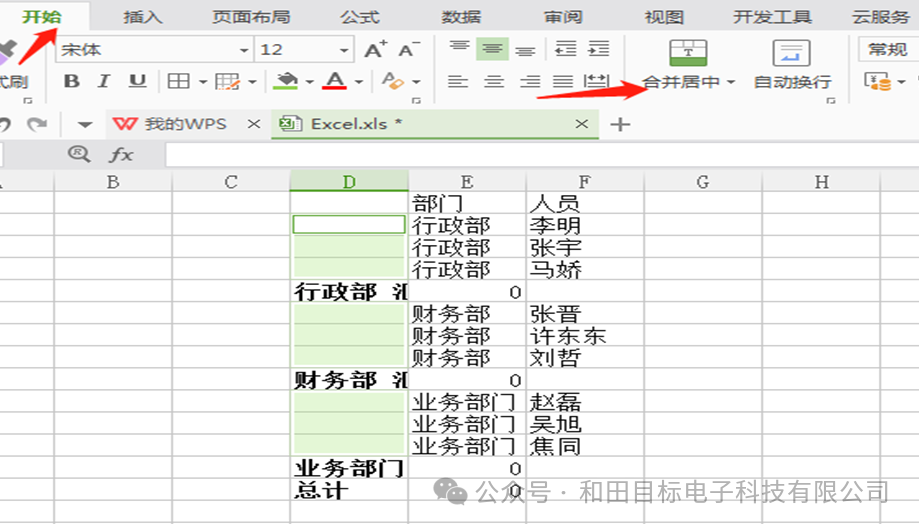919x529 pixels.
Task: Open the 数据 ribbon tab
Action: pyautogui.click(x=461, y=16)
